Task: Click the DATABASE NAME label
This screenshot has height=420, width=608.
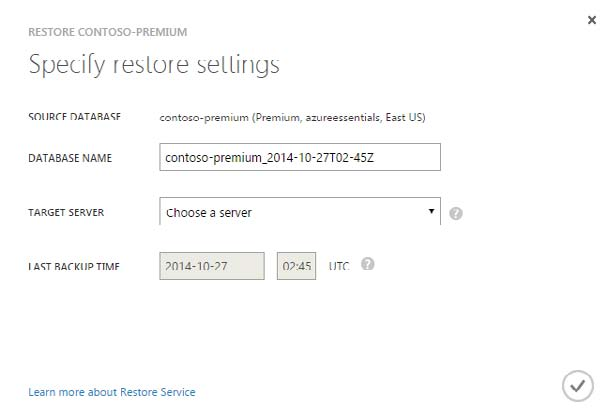Action: pyautogui.click(x=70, y=158)
